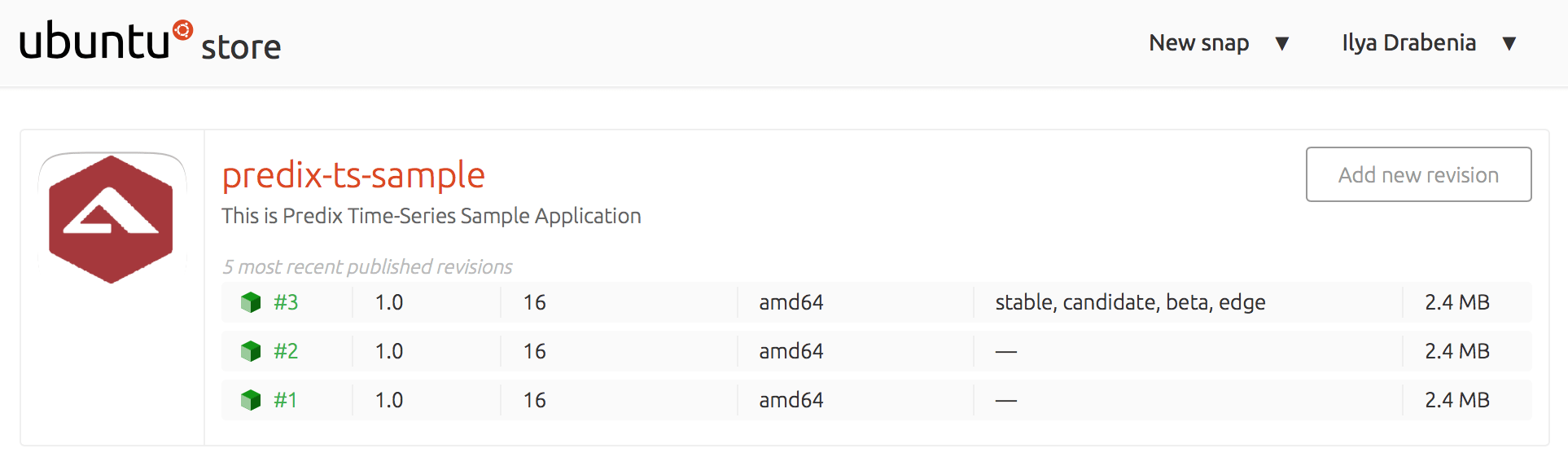Open revision #2 link
Screen dimensions: 1568x466
(x=286, y=351)
